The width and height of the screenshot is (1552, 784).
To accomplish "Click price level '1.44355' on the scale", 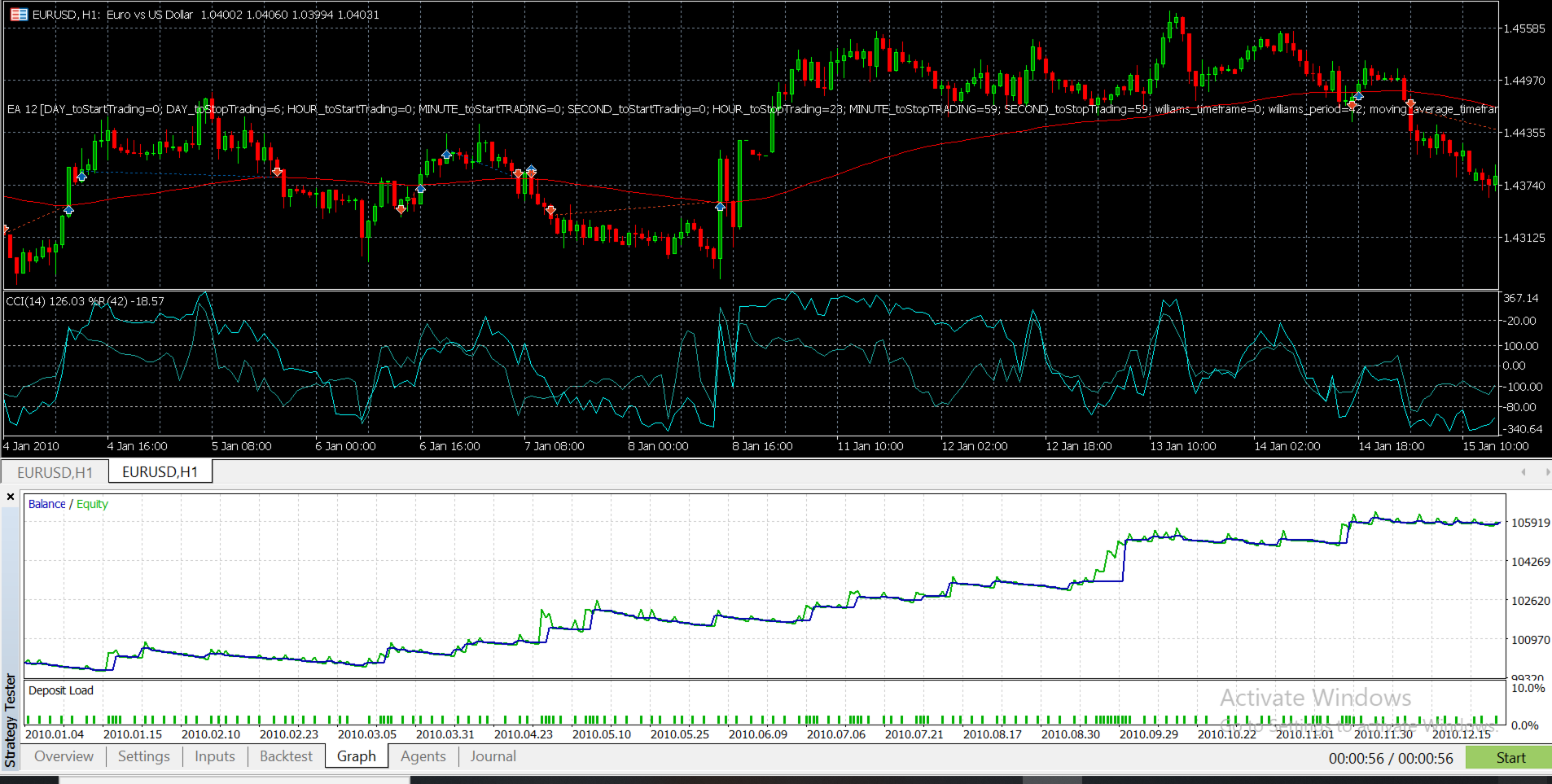I will (1524, 133).
